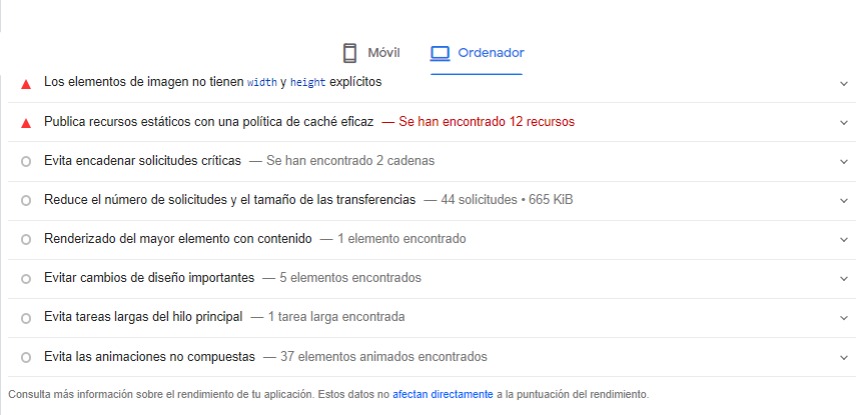860x415 pixels.
Task: Click grey circle beside Evitar cambios de diseño importantes
Action: pyautogui.click(x=26, y=279)
